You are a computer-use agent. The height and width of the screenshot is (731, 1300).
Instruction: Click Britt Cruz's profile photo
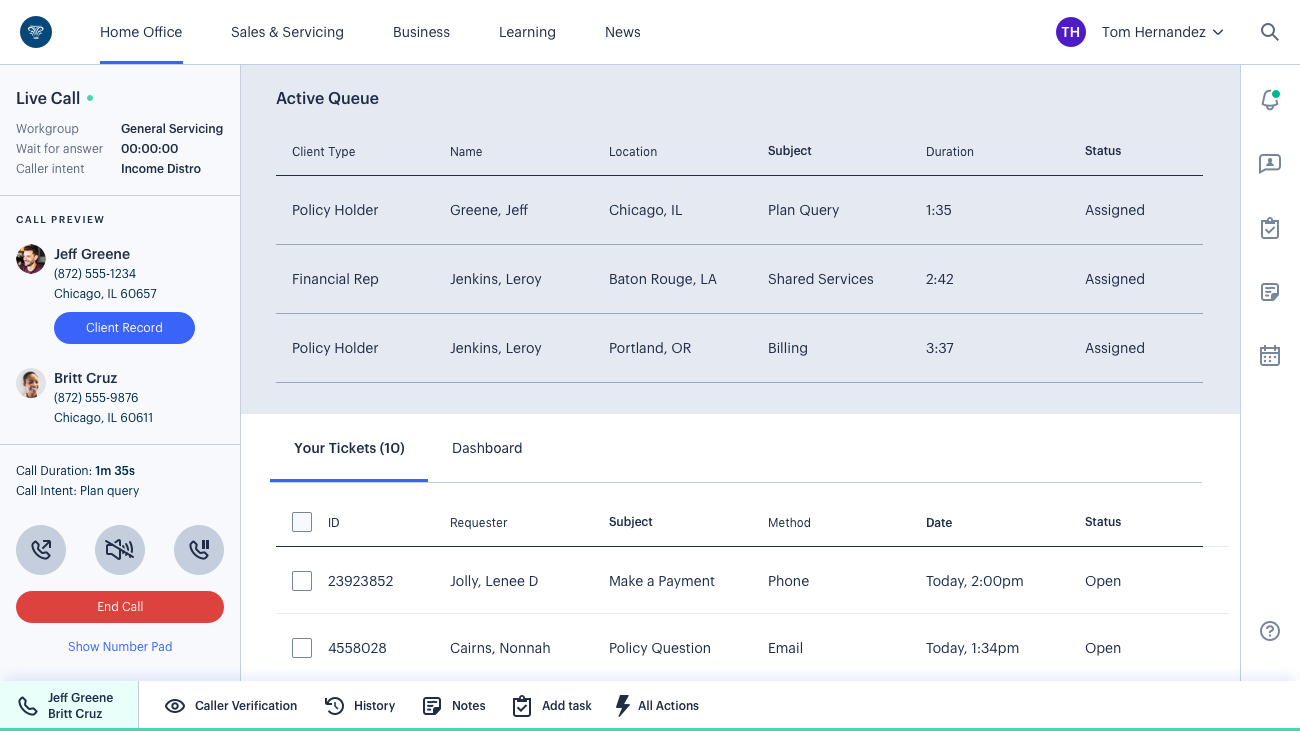coord(31,383)
